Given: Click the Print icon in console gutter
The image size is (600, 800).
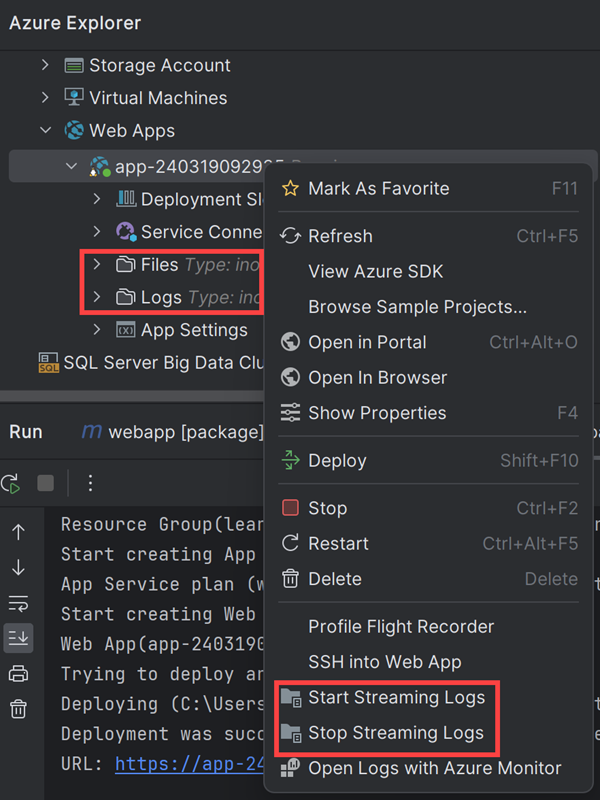Looking at the screenshot, I should (18, 673).
